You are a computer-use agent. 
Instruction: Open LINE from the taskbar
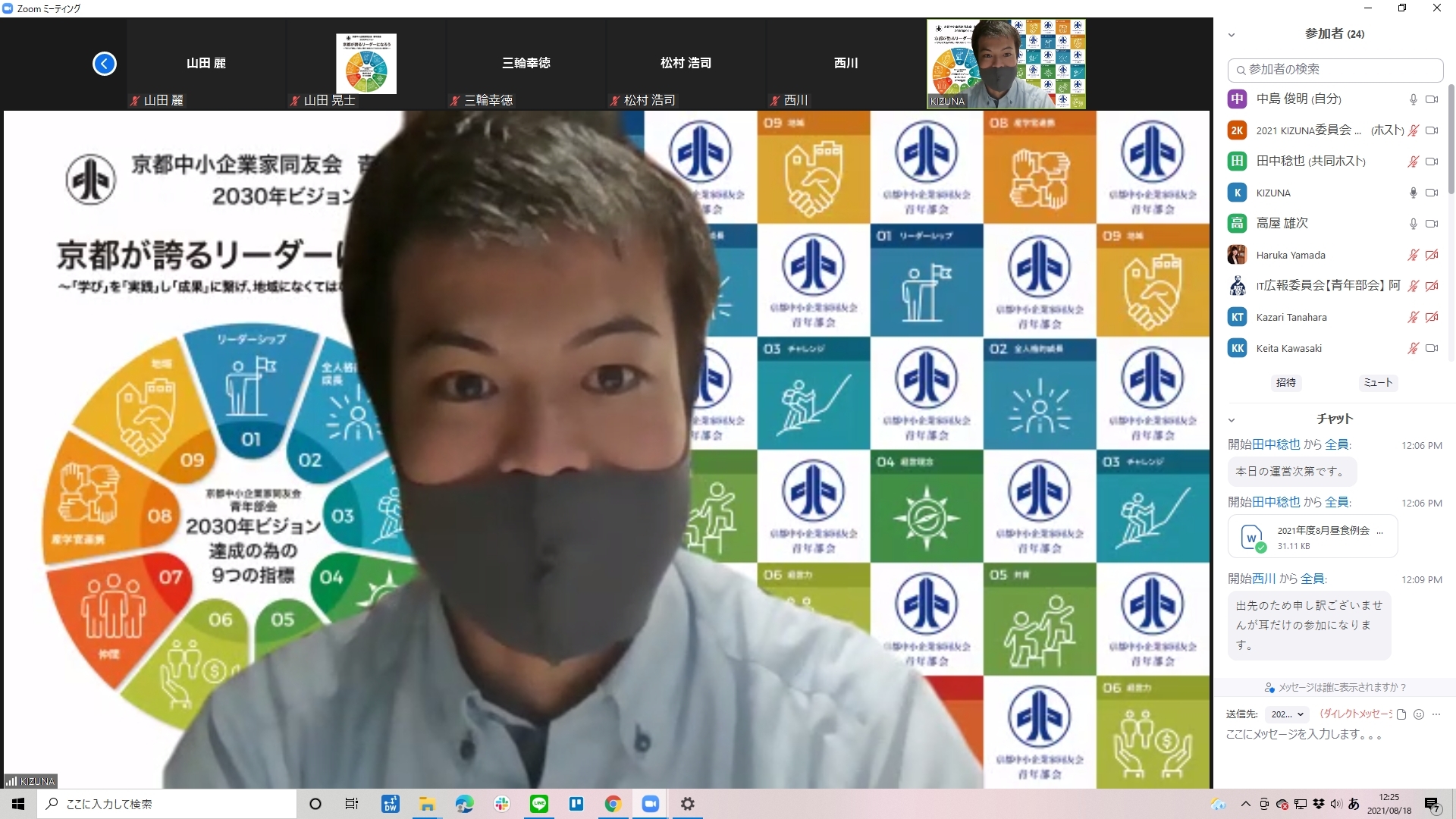point(539,804)
